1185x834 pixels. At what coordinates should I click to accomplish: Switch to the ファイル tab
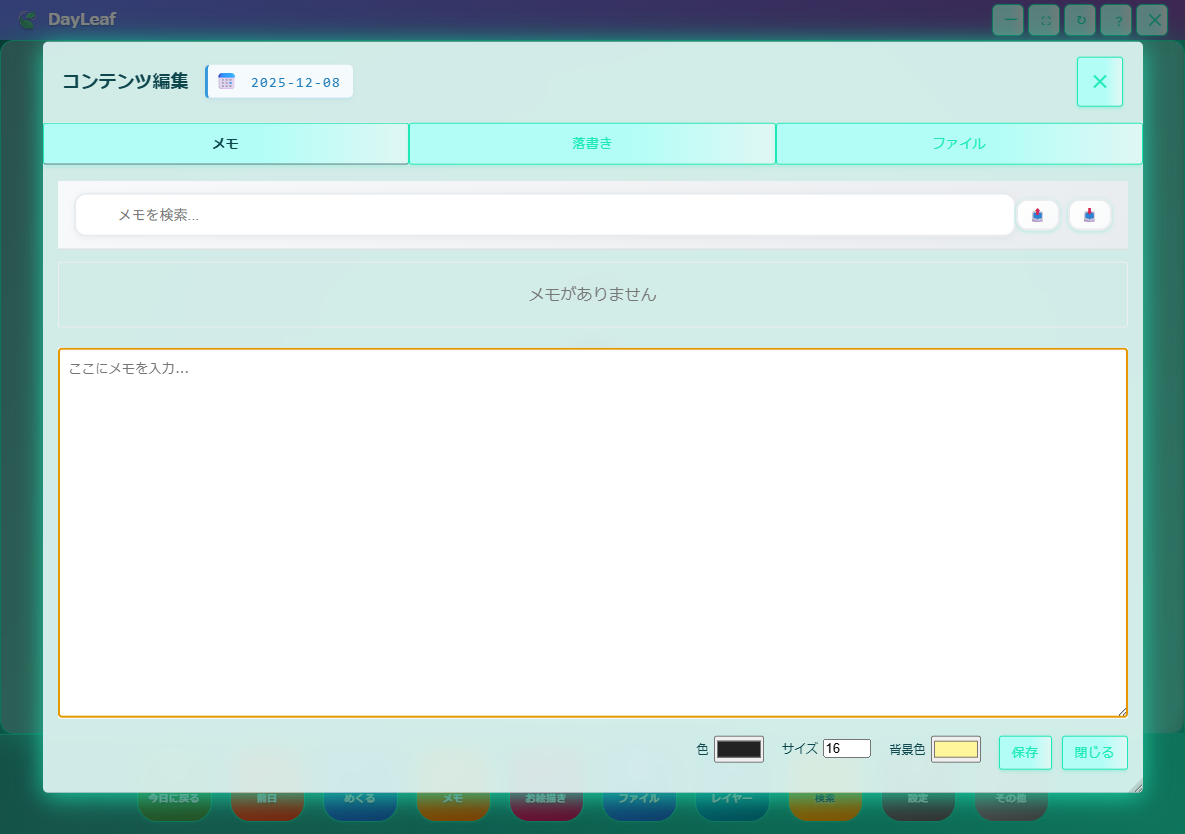[958, 143]
